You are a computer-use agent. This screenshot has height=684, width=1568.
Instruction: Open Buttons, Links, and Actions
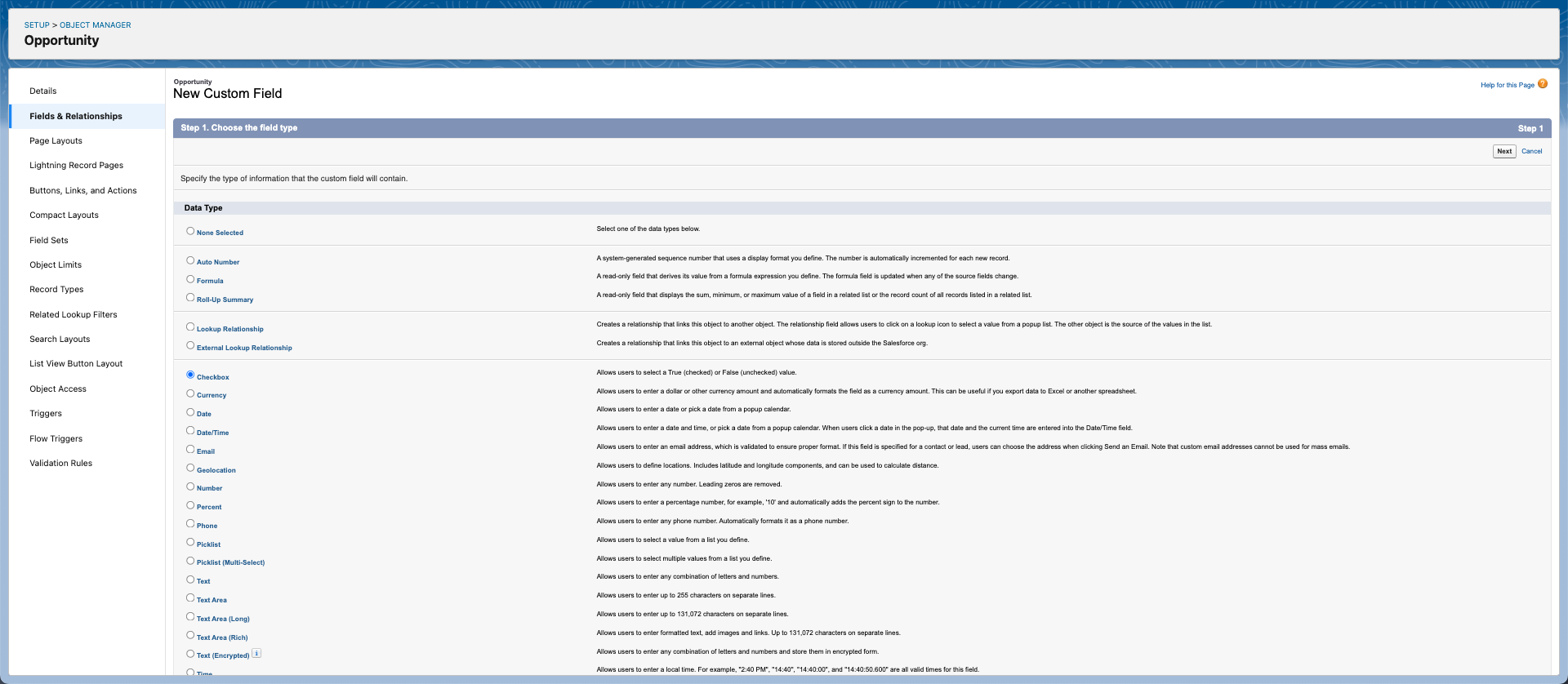[83, 191]
